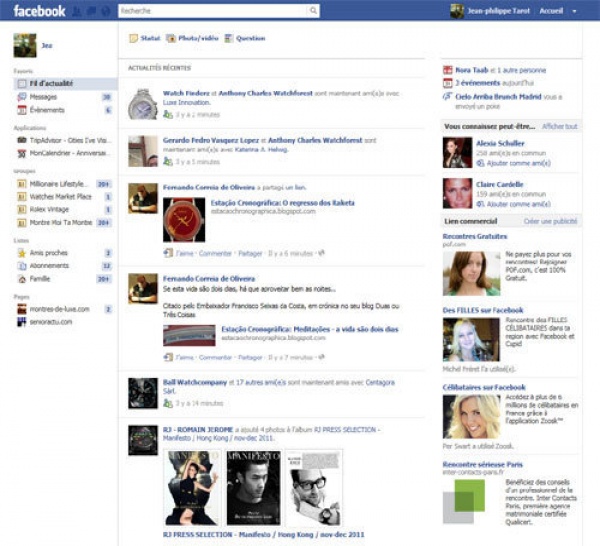Open 2 événements aujourd'hui link

[x=477, y=83]
